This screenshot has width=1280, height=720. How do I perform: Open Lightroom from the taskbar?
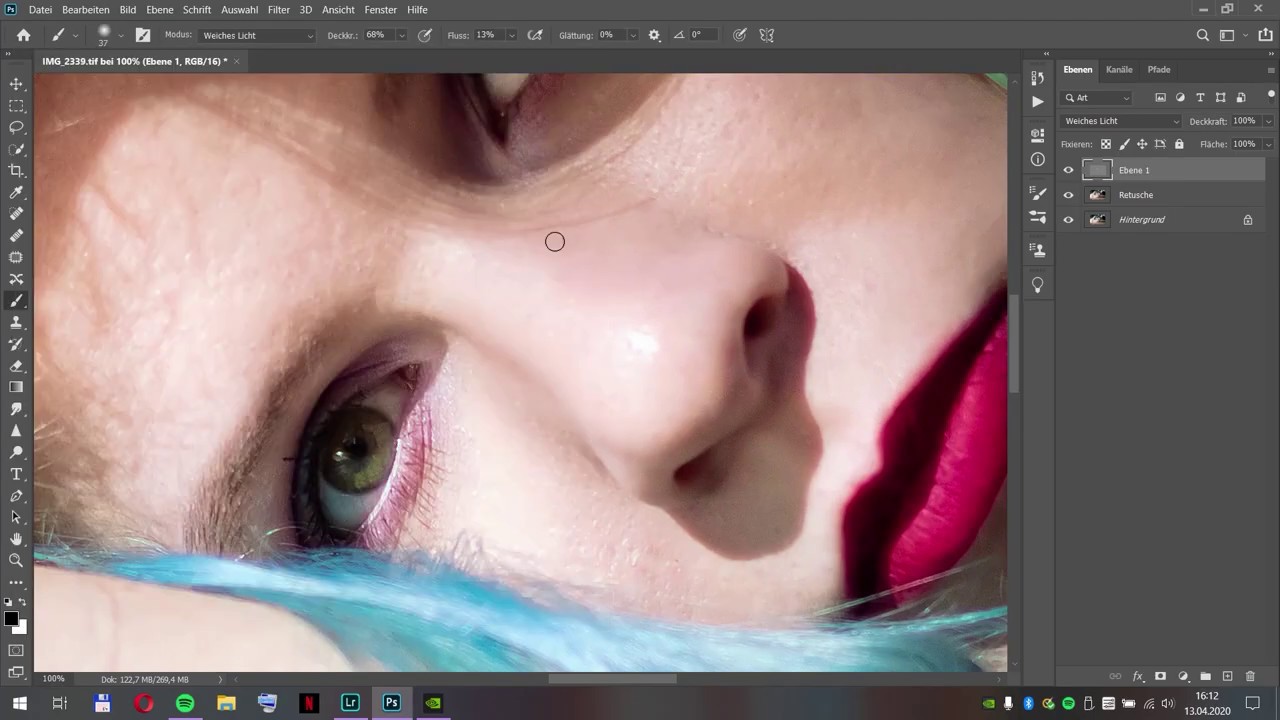pyautogui.click(x=350, y=703)
